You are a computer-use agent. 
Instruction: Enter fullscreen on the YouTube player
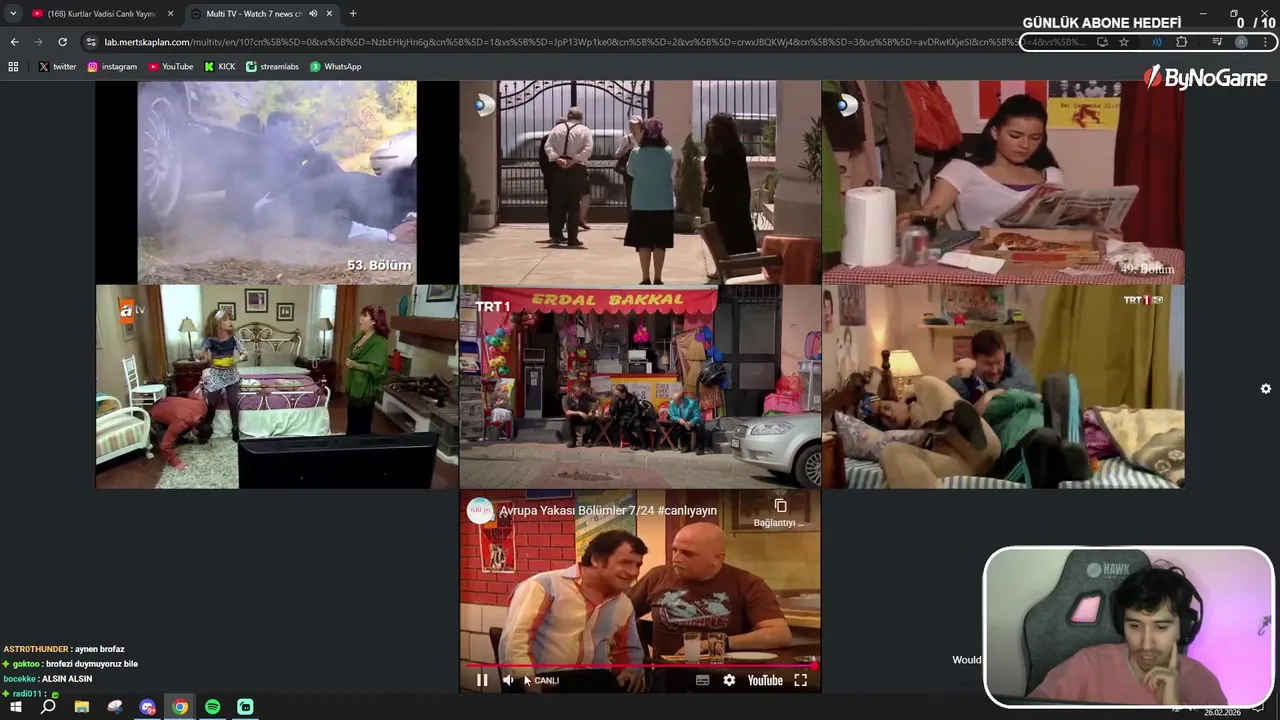pos(800,680)
